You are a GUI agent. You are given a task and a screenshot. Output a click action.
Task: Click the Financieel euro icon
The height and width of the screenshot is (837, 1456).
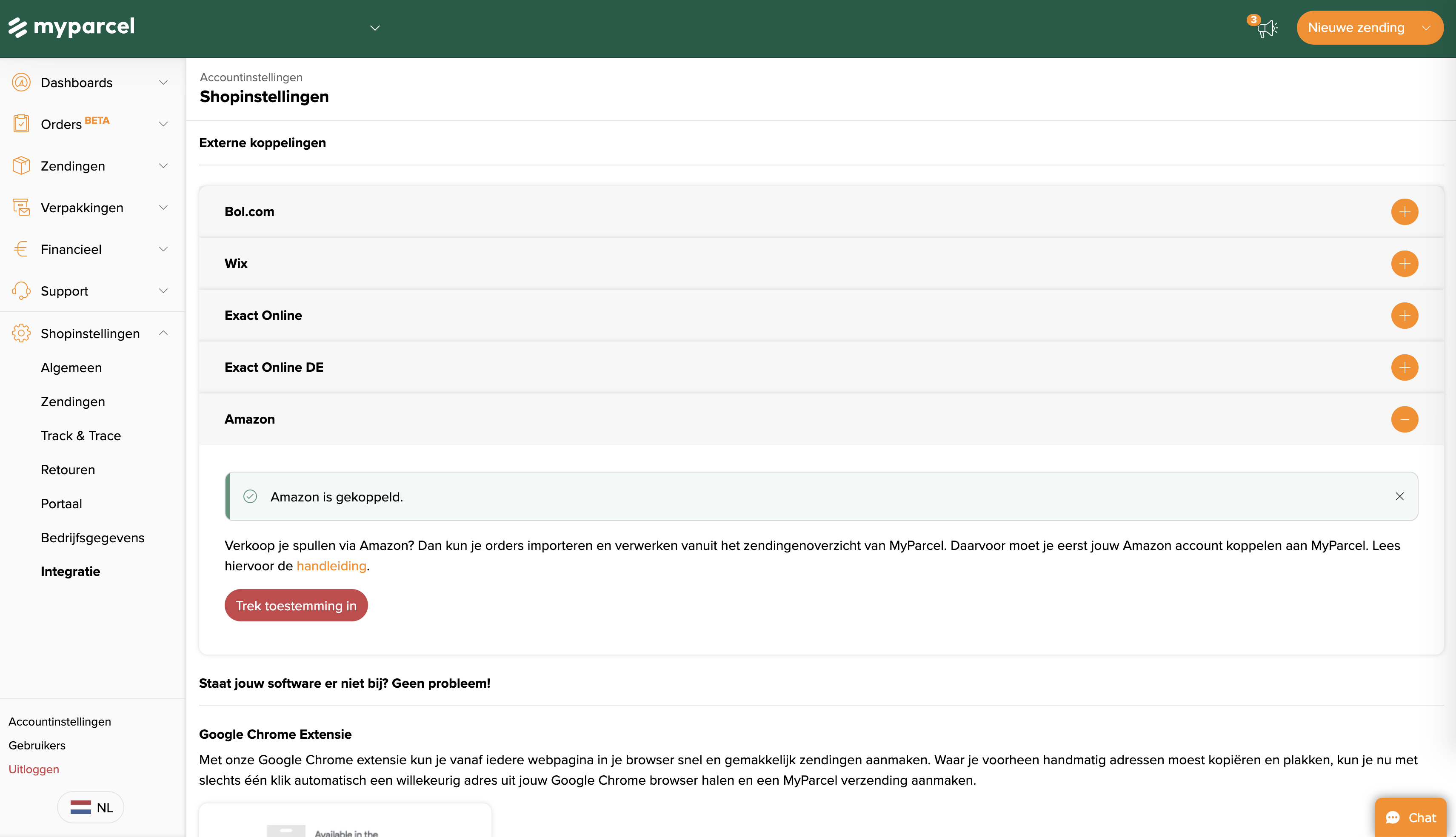21,249
